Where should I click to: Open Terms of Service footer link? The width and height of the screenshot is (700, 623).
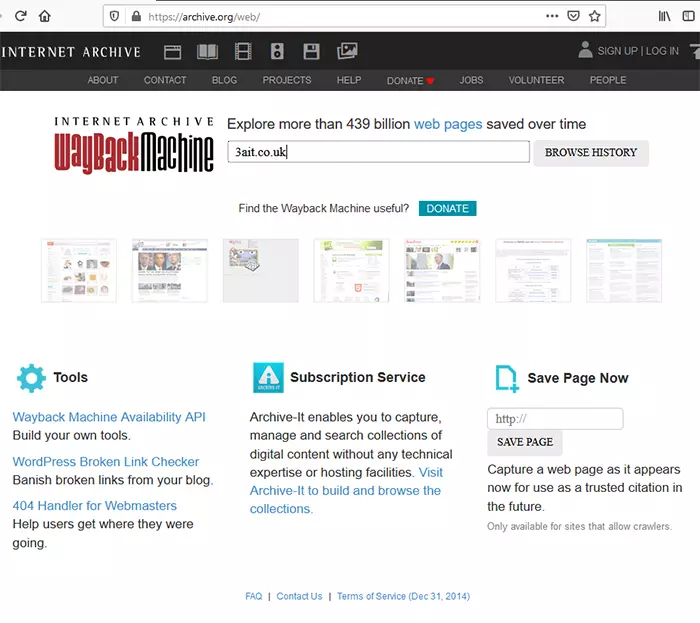click(403, 596)
